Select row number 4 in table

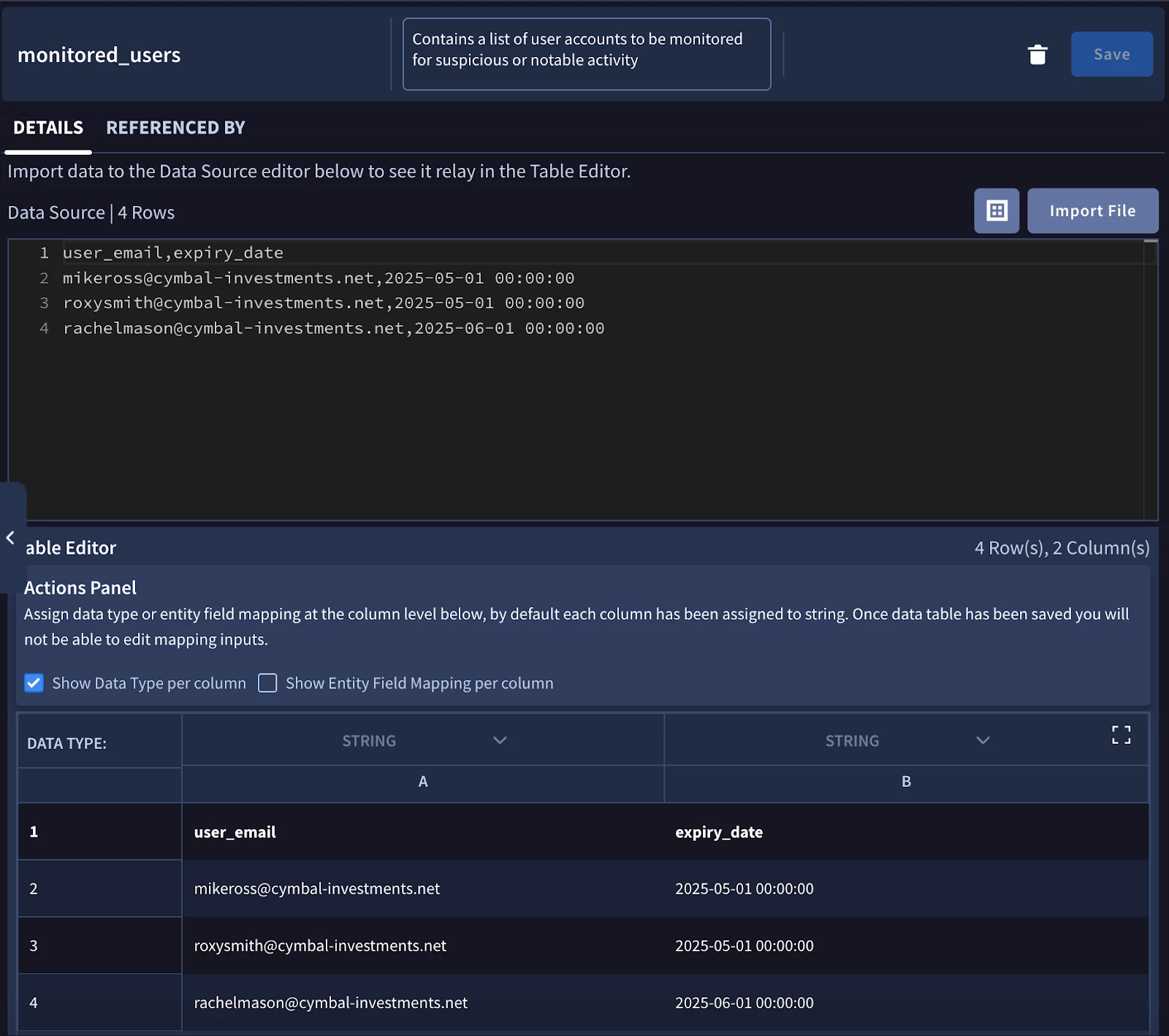pos(99,1003)
